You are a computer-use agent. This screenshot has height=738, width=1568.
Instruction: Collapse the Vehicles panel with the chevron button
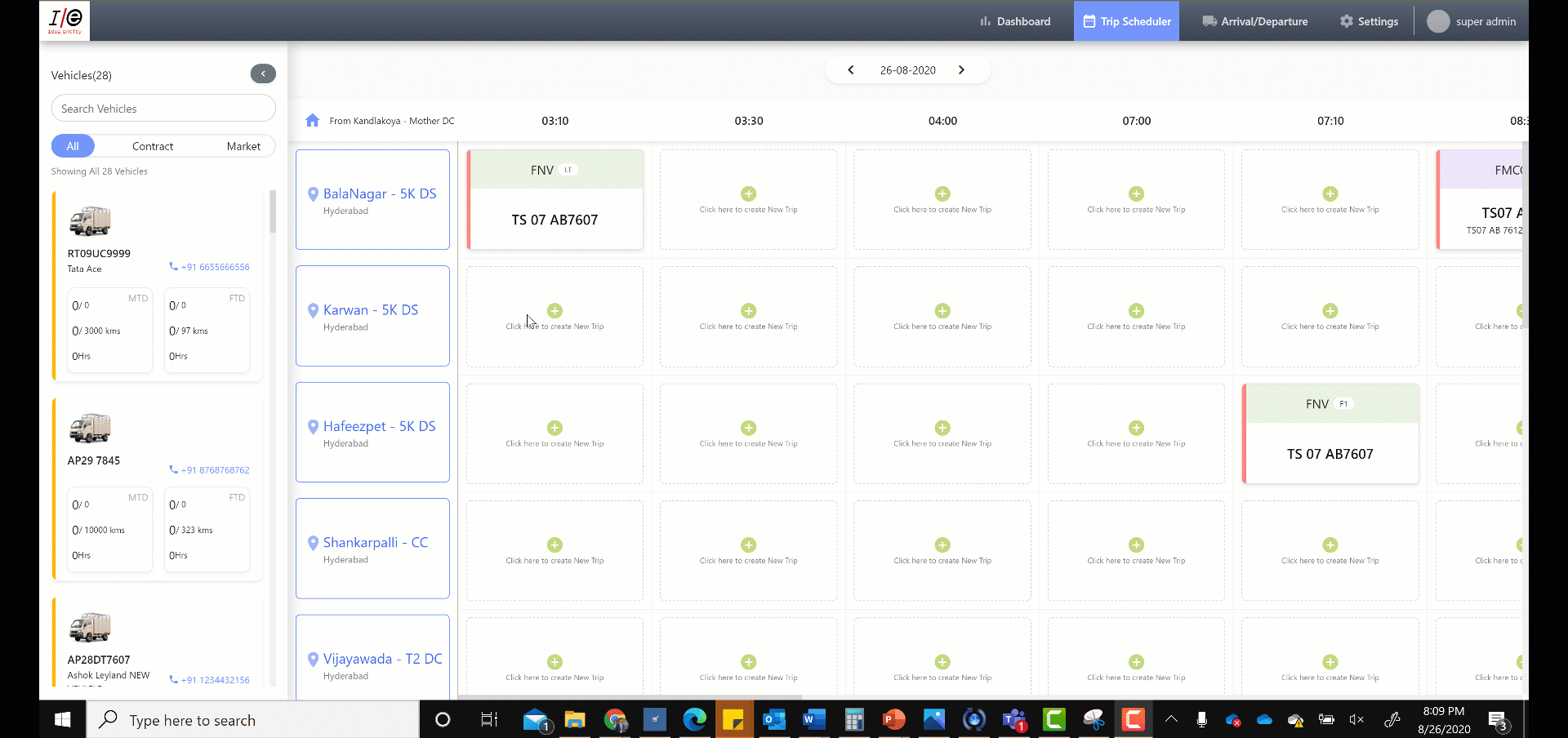coord(263,73)
